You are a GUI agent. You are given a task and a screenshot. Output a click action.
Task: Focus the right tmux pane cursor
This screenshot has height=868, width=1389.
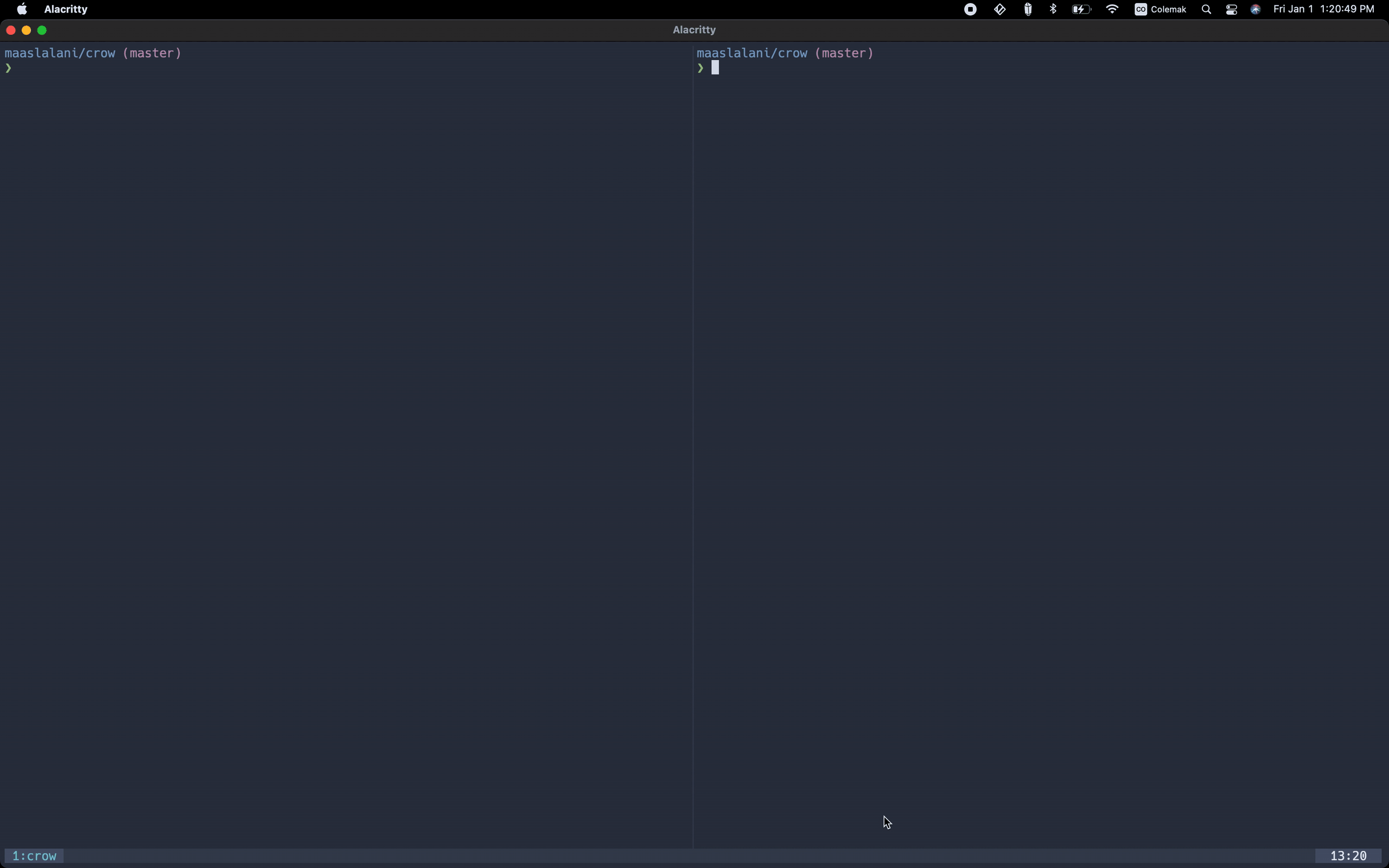click(715, 68)
